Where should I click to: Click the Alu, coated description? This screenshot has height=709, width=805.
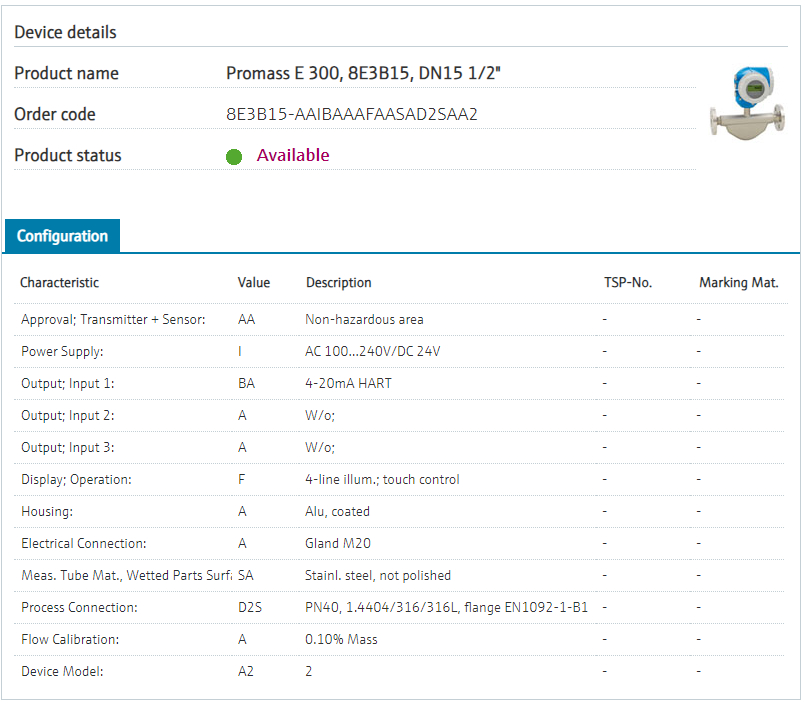pyautogui.click(x=337, y=512)
